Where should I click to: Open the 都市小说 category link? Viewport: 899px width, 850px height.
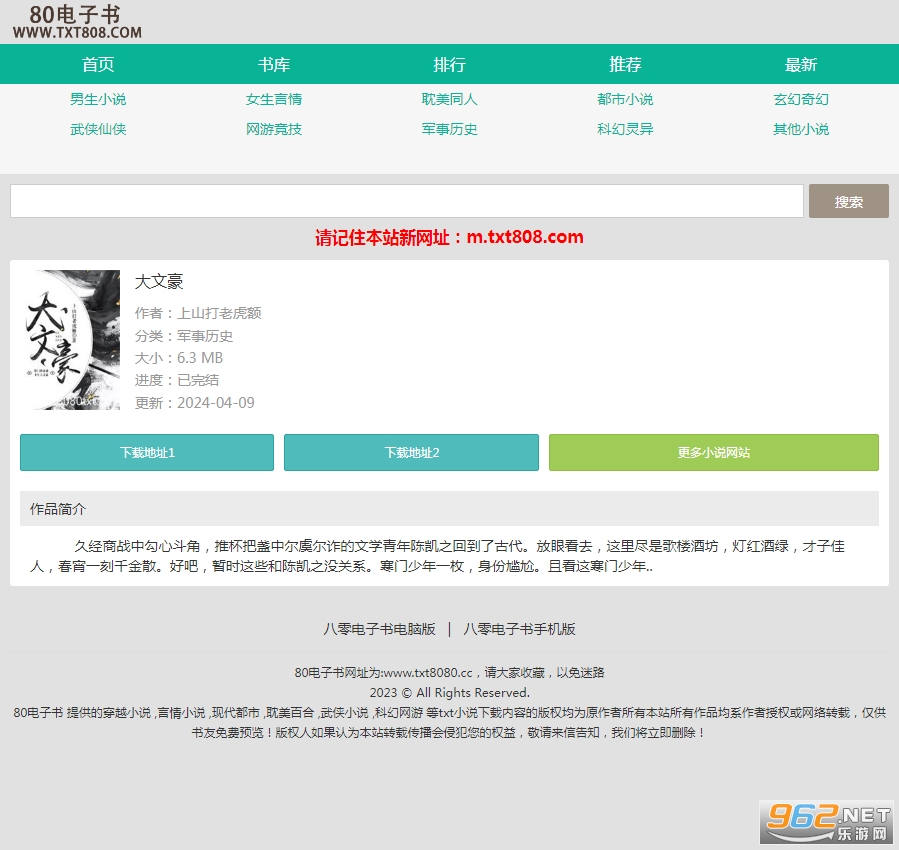(x=625, y=99)
